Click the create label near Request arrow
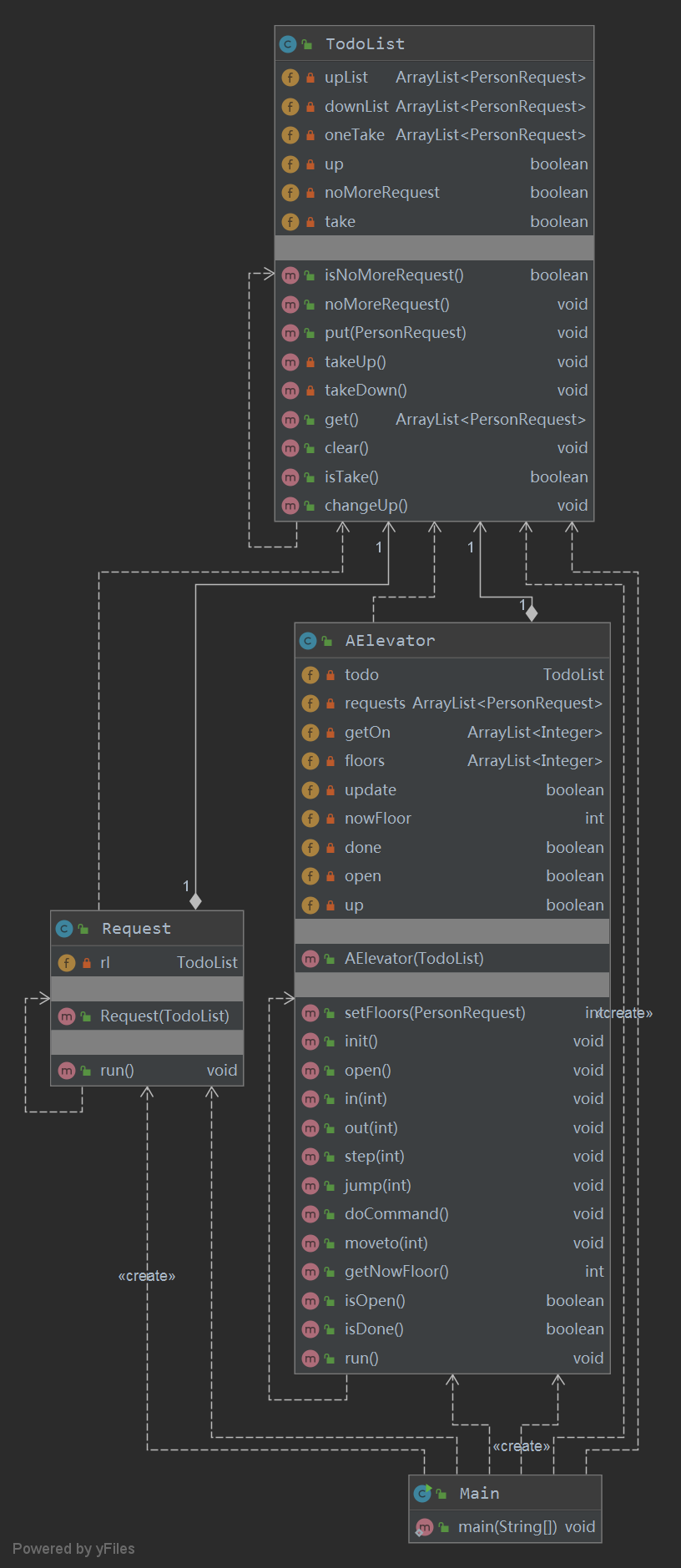The width and height of the screenshot is (681, 1568). point(147,1276)
